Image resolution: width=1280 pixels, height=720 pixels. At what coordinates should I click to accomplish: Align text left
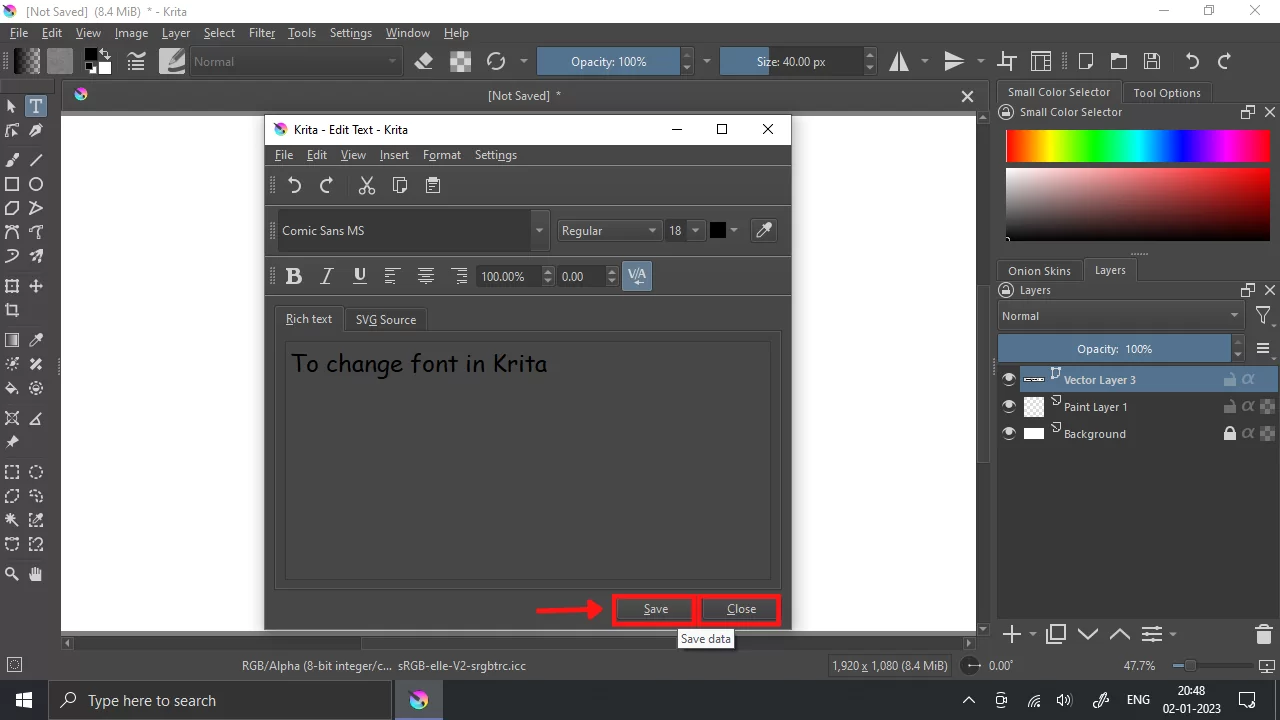(392, 276)
